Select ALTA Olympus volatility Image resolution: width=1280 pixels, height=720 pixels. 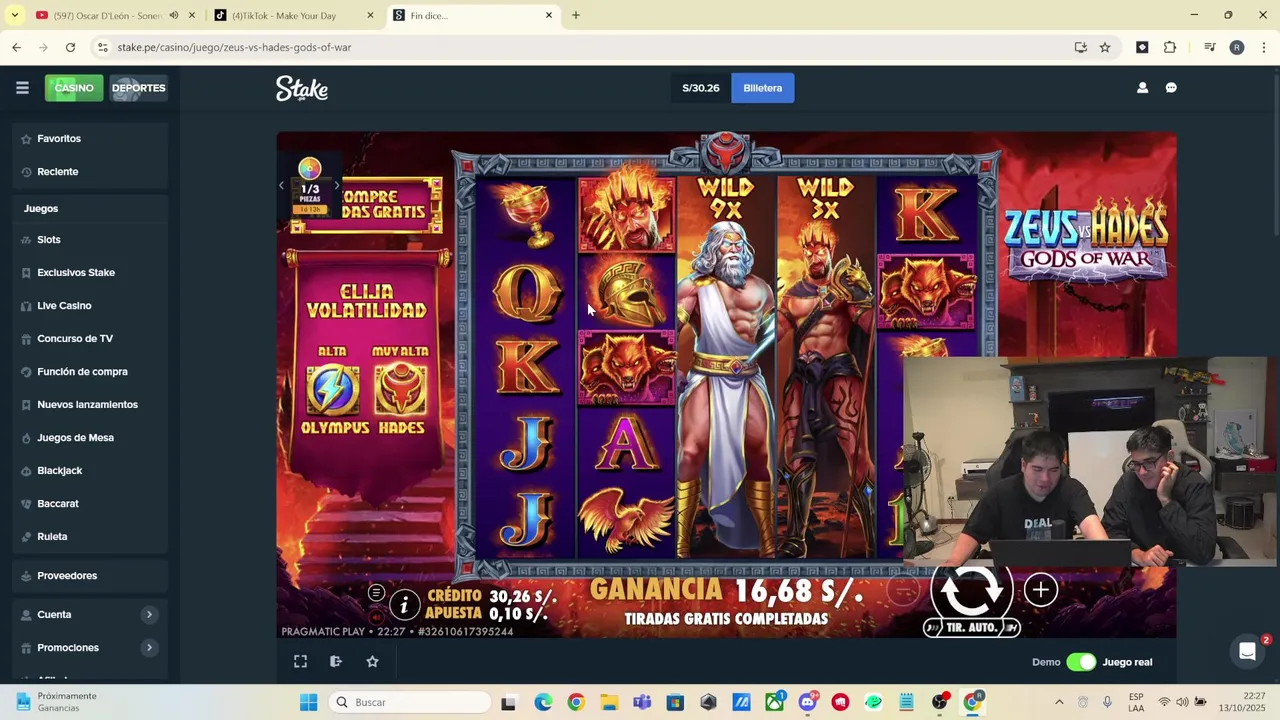tap(333, 390)
